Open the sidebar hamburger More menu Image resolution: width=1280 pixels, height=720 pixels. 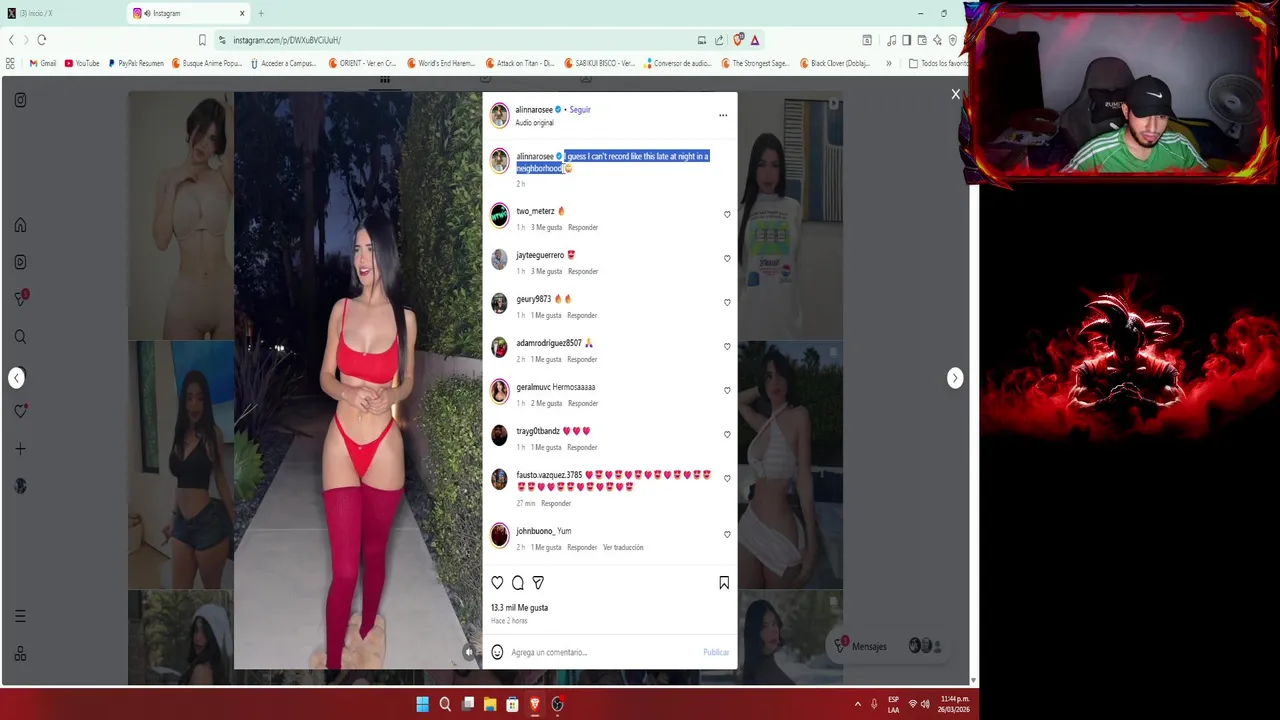pos(20,616)
